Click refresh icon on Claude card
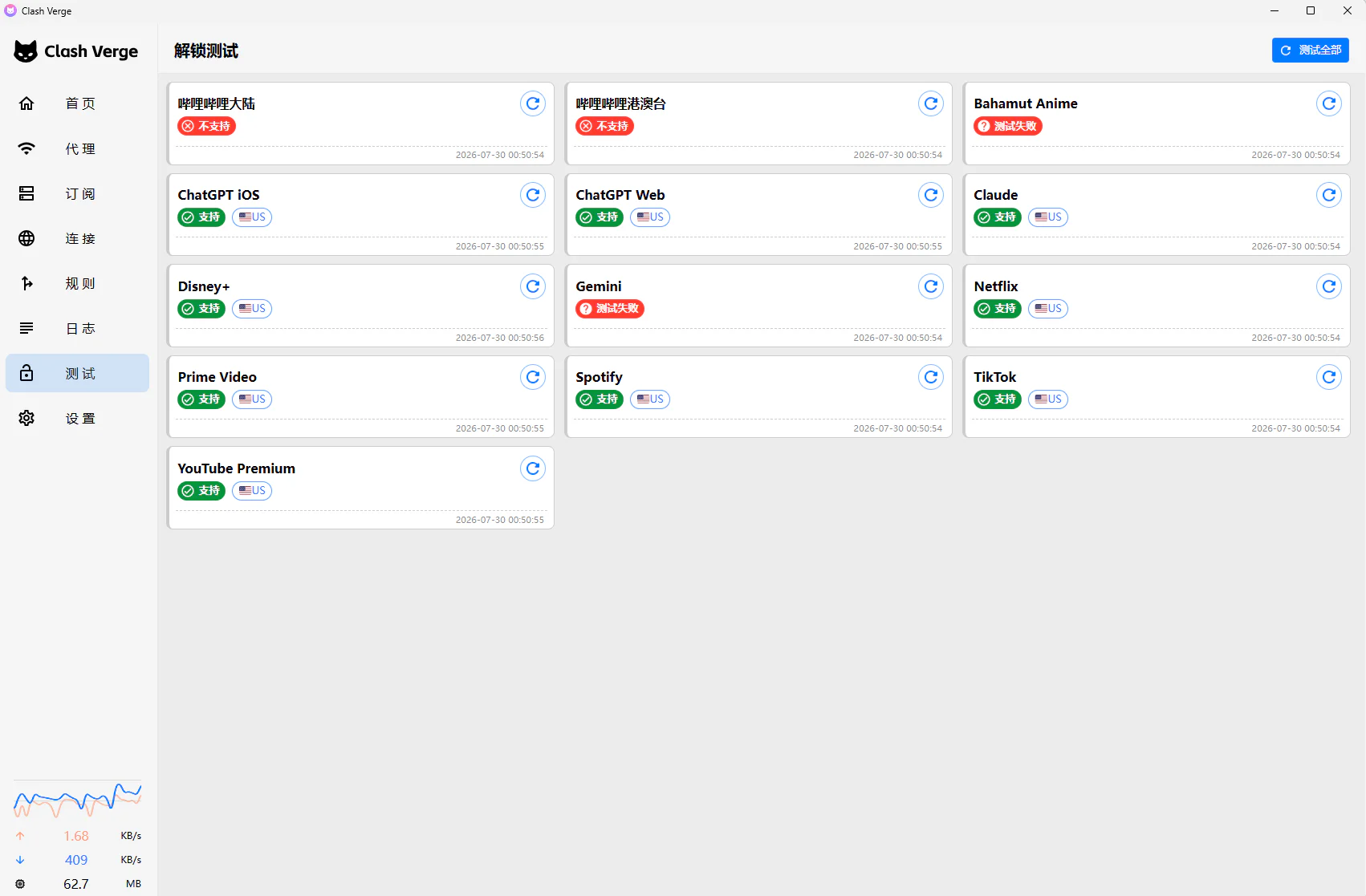This screenshot has height=896, width=1366. pyautogui.click(x=1329, y=195)
